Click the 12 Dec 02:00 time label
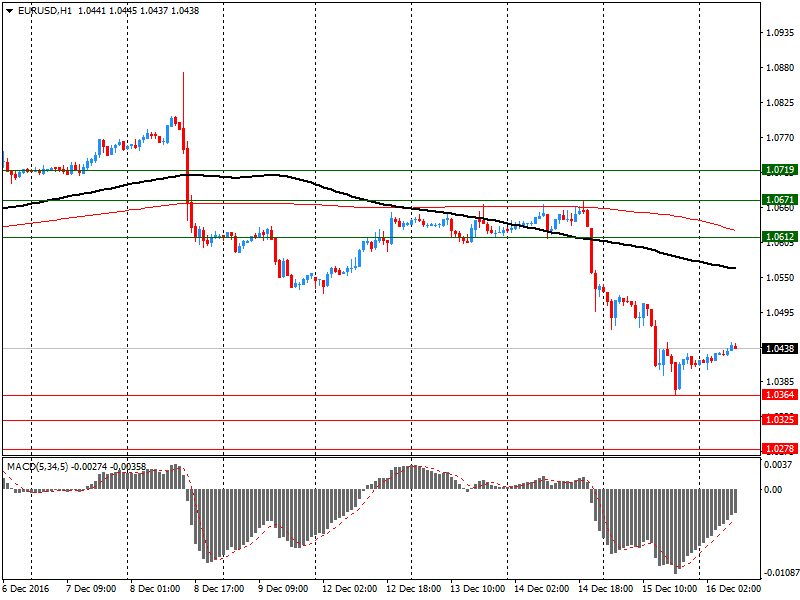The width and height of the screenshot is (800, 600). tap(349, 589)
